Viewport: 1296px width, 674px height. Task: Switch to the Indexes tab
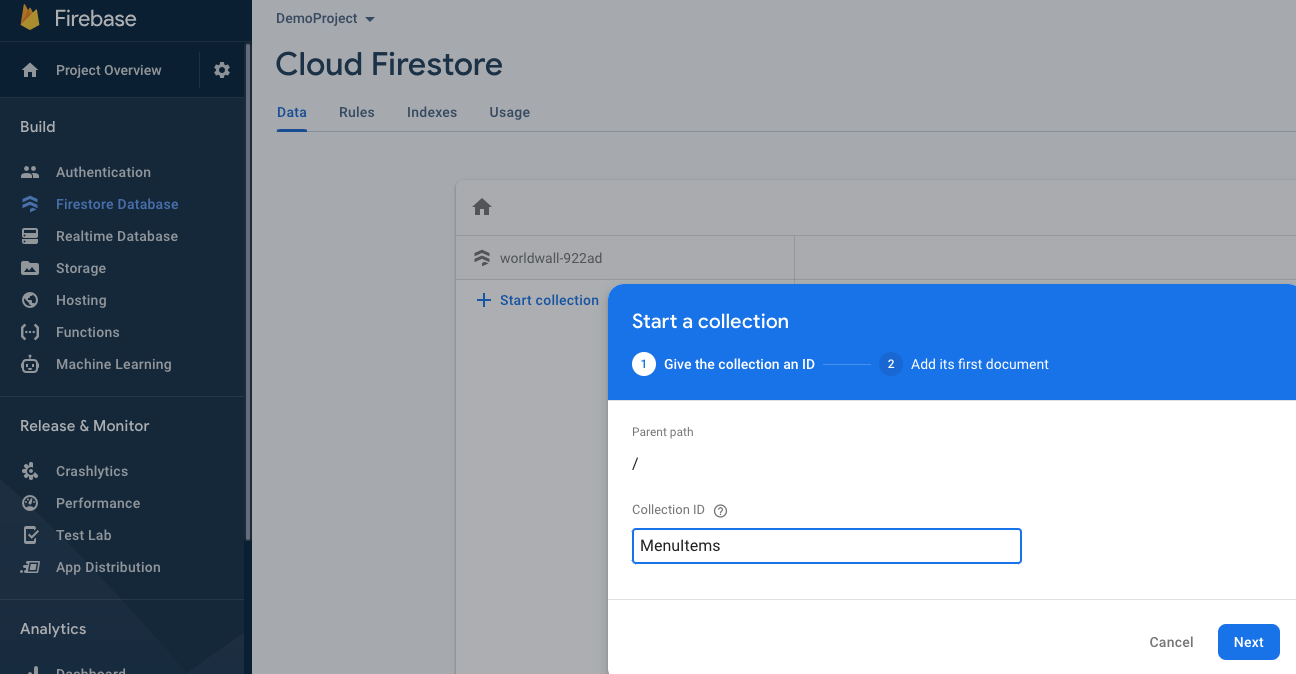(432, 112)
